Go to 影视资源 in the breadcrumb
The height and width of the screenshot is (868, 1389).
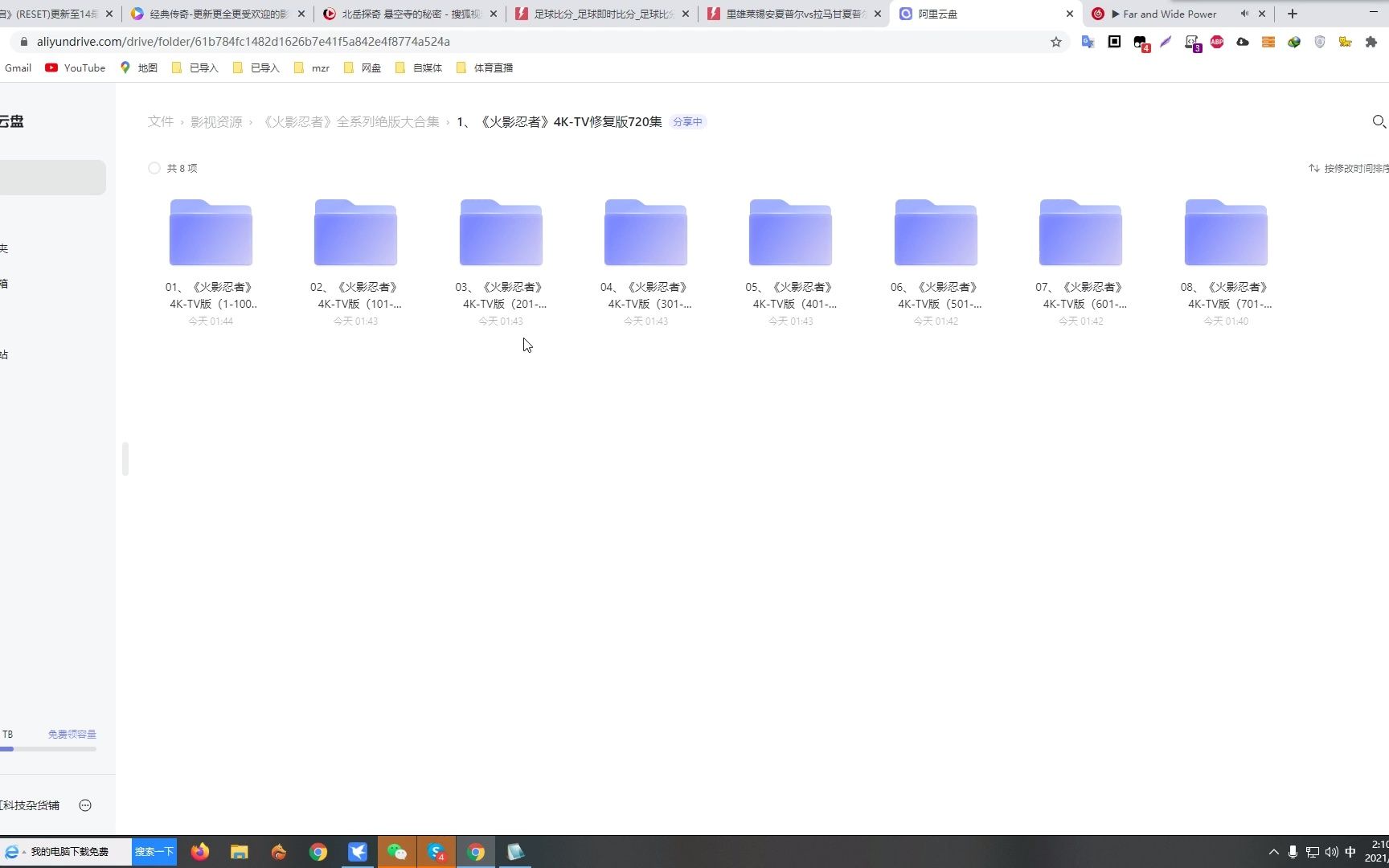click(216, 121)
